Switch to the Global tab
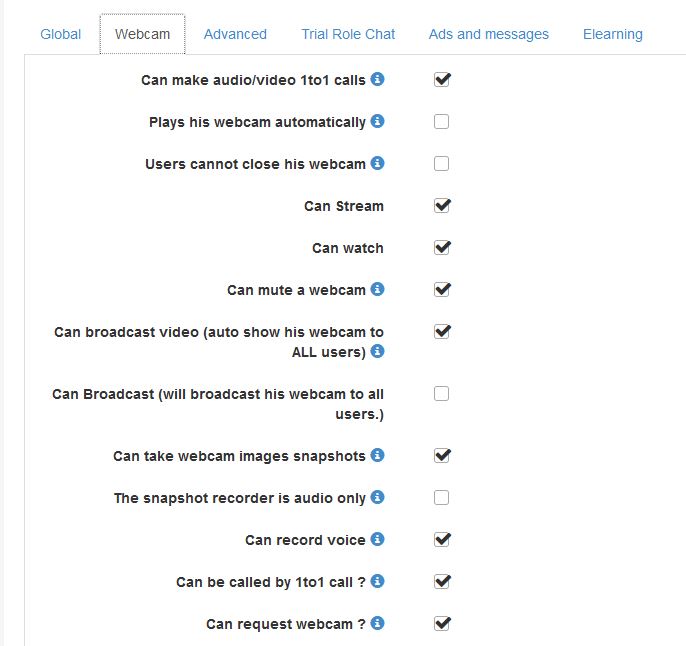 click(x=61, y=34)
